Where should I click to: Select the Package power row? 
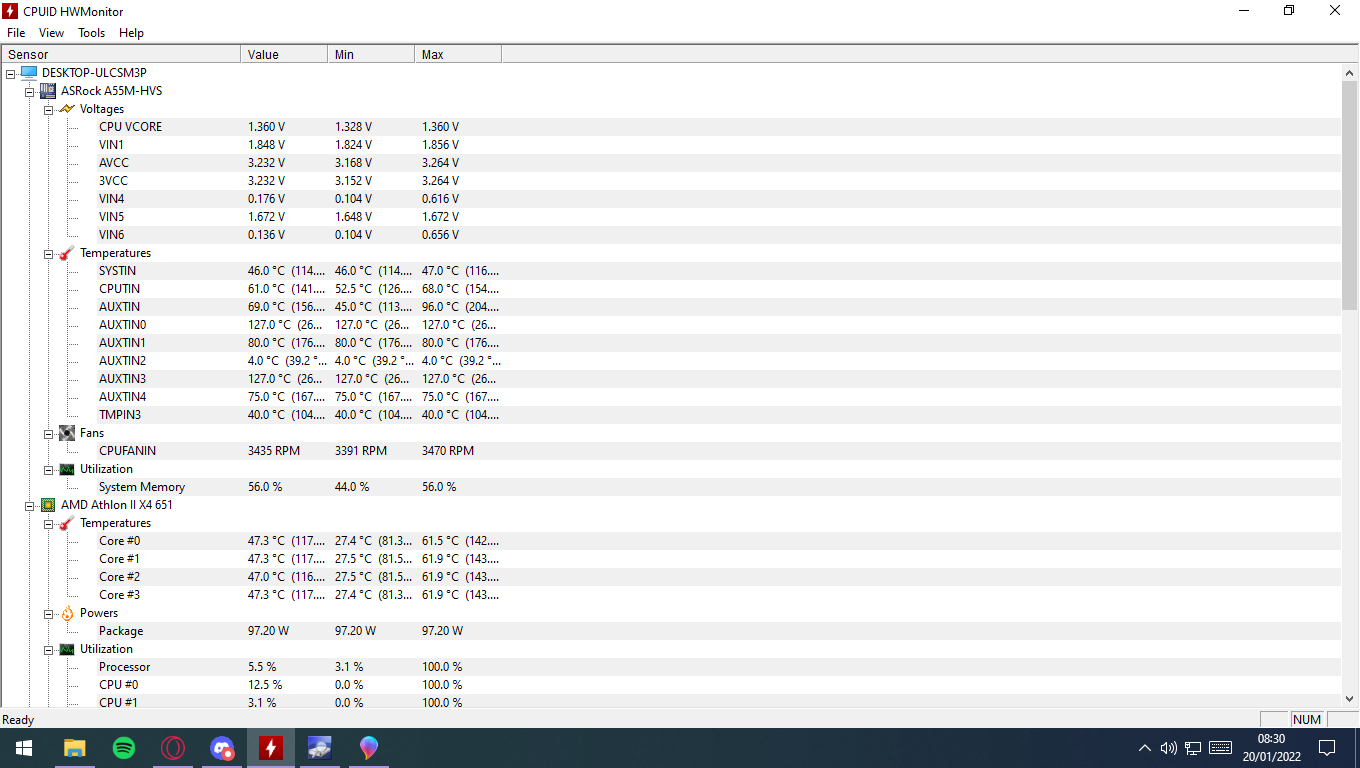[x=671, y=631]
